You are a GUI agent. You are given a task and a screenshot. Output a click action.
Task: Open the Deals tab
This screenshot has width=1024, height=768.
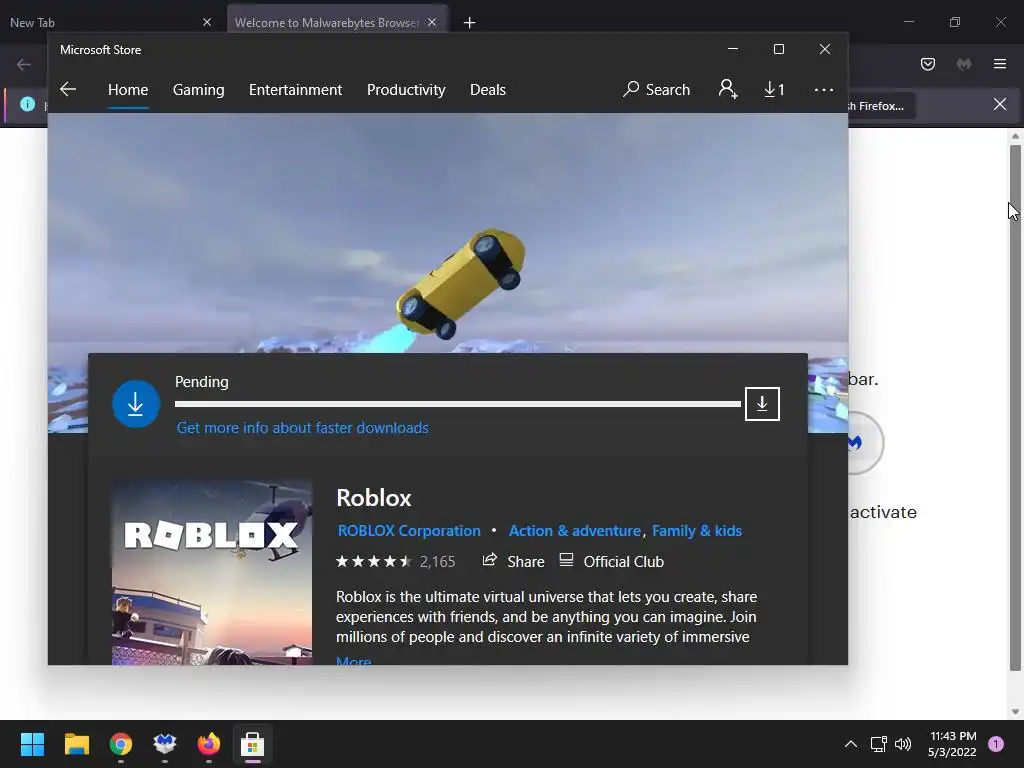(488, 89)
